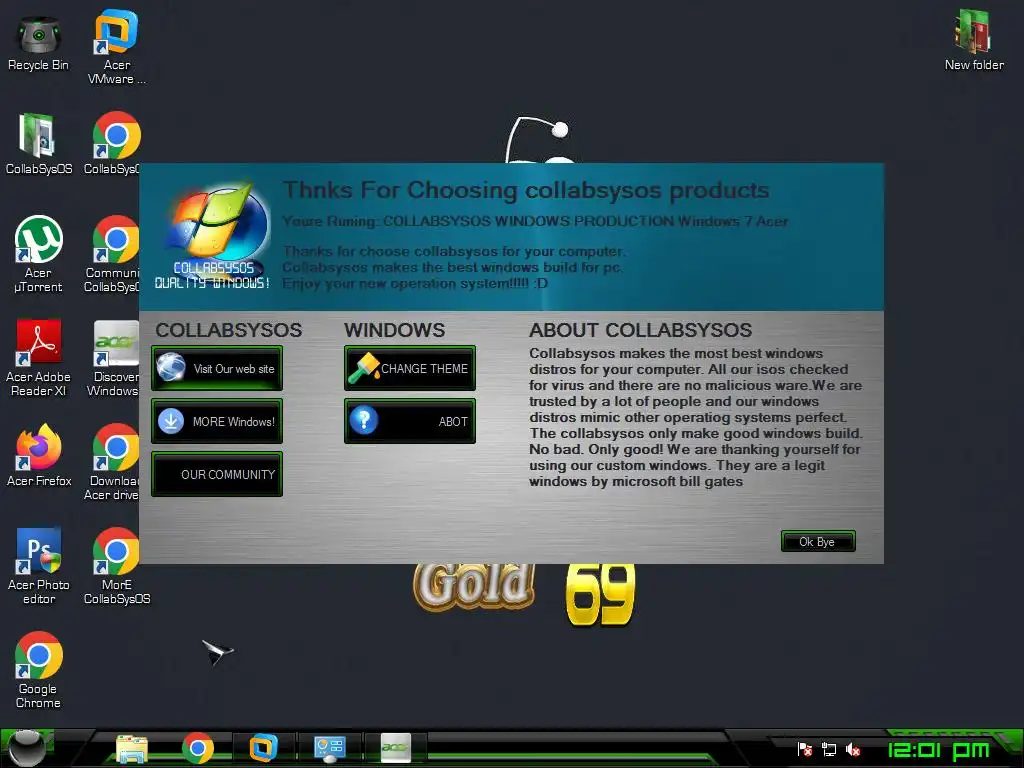The image size is (1024, 768).
Task: Launch Acer Adobe Reader XI shortcut
Action: (x=38, y=358)
